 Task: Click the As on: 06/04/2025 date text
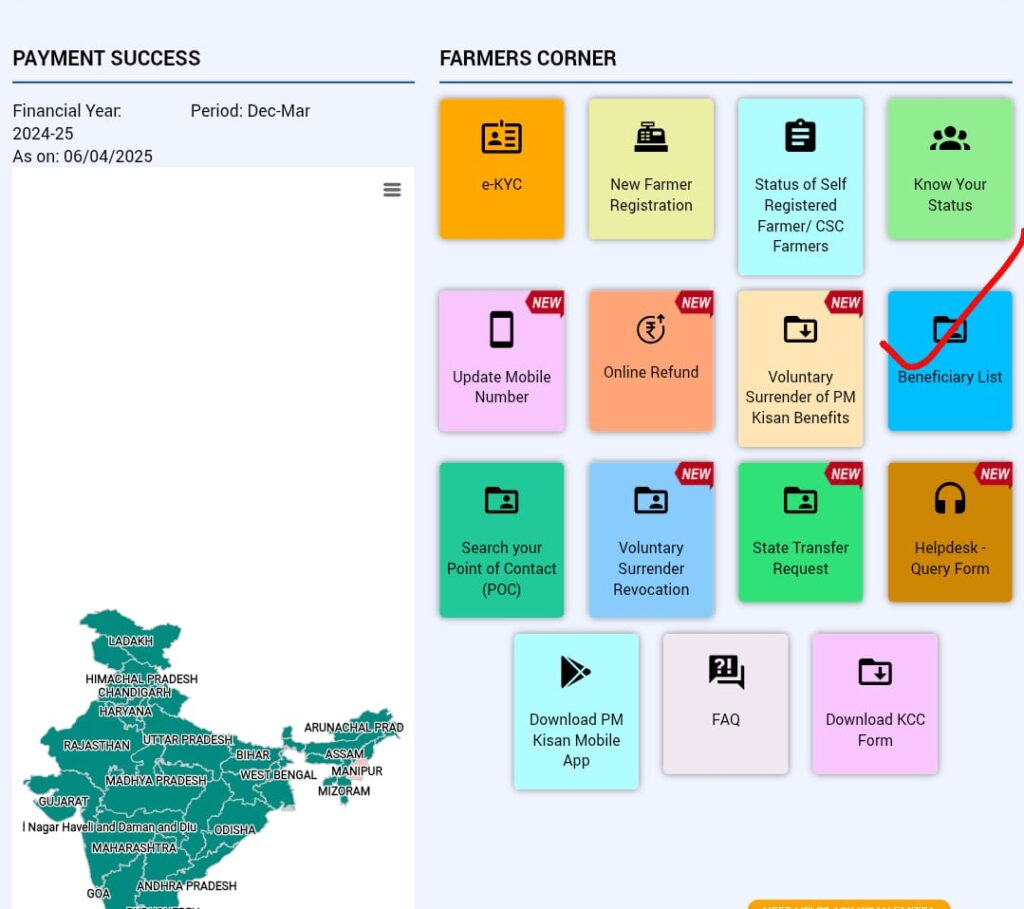point(82,156)
